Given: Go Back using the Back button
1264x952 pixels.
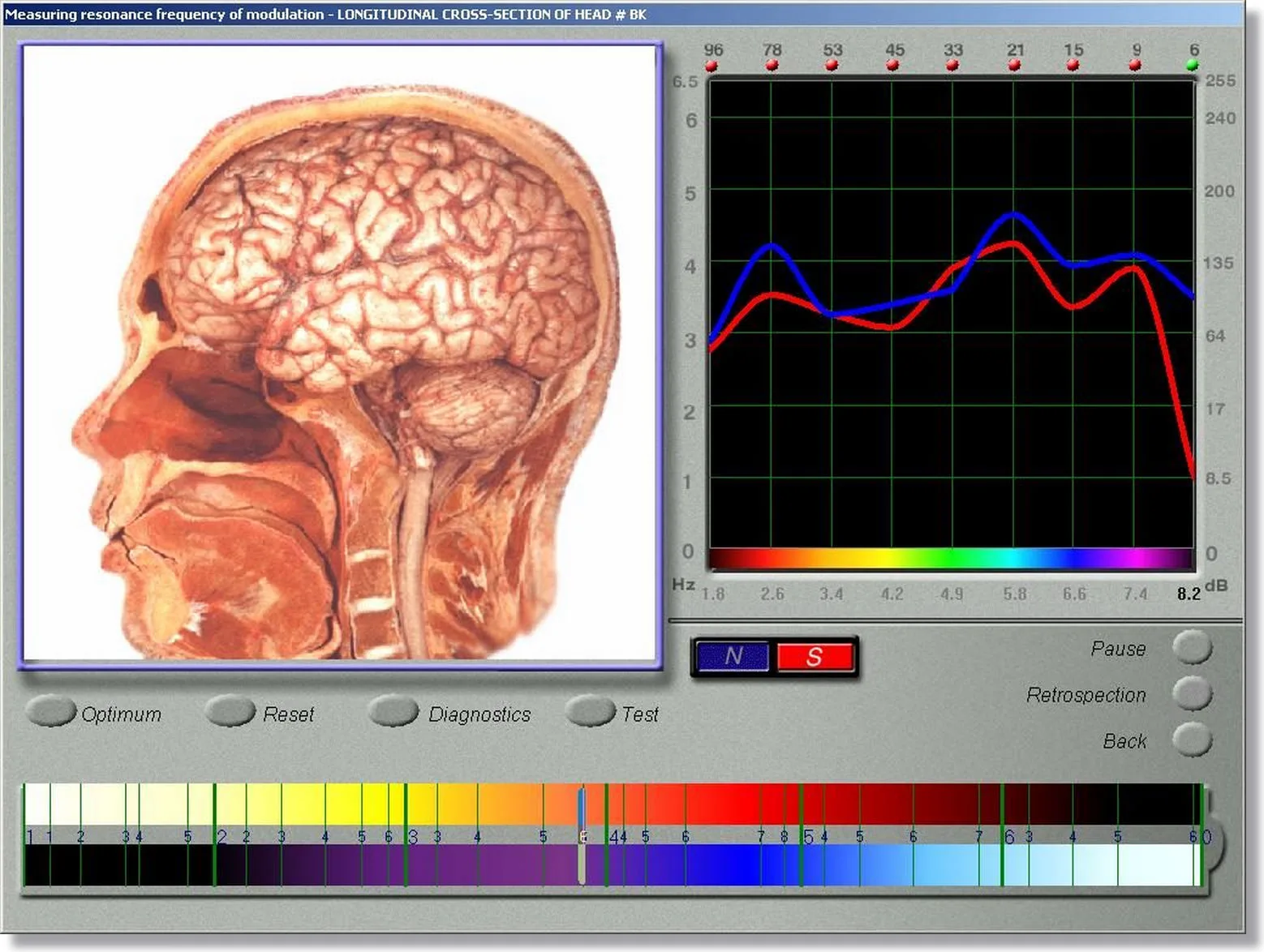Looking at the screenshot, I should [1192, 740].
